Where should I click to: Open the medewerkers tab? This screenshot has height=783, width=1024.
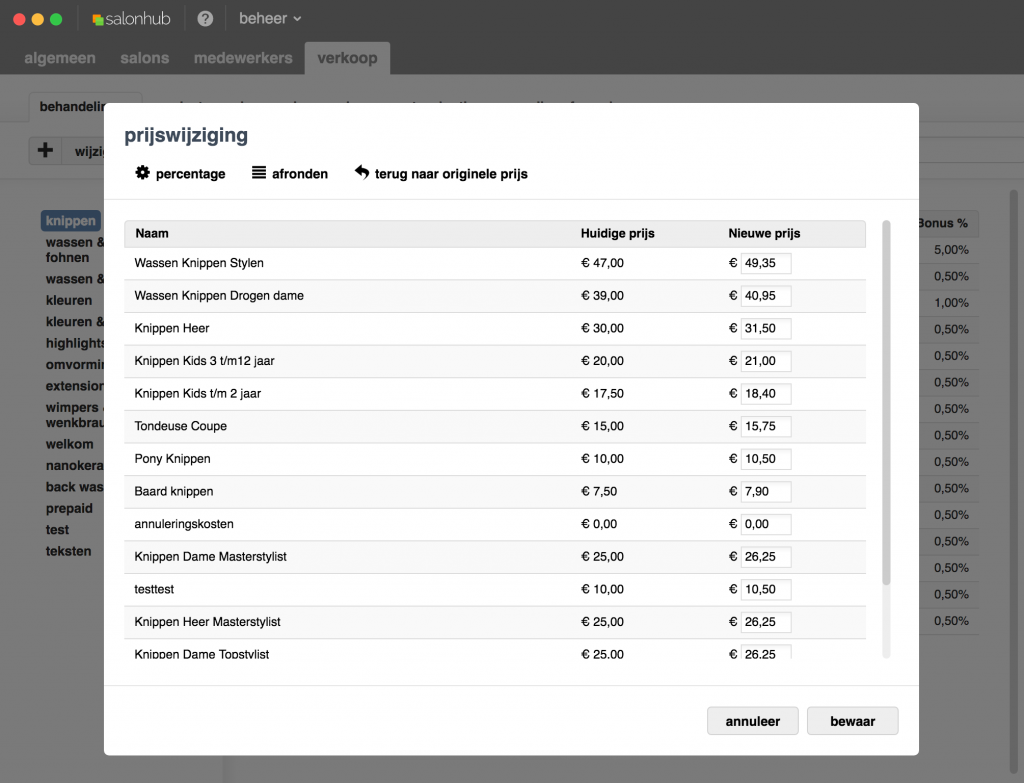243,58
